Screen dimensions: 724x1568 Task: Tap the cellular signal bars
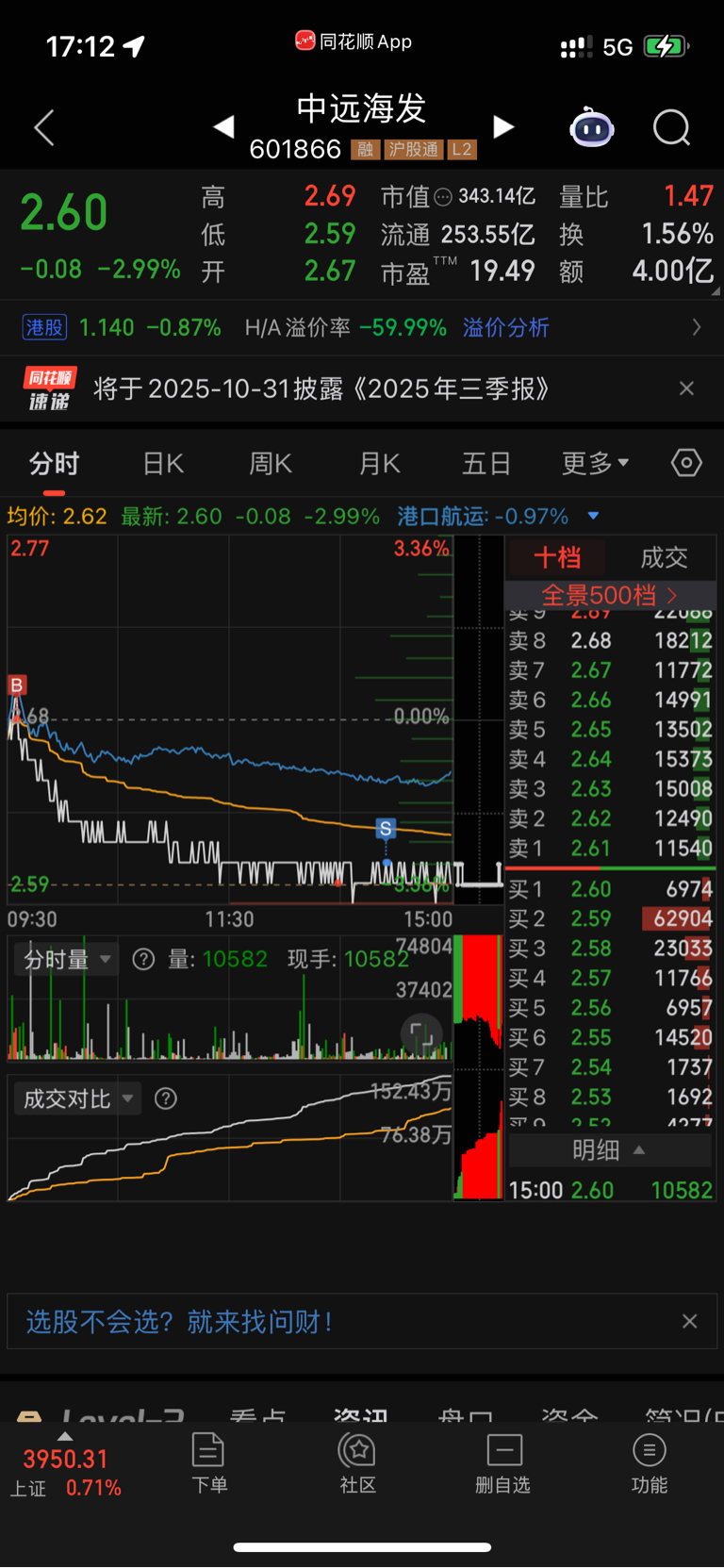[576, 47]
